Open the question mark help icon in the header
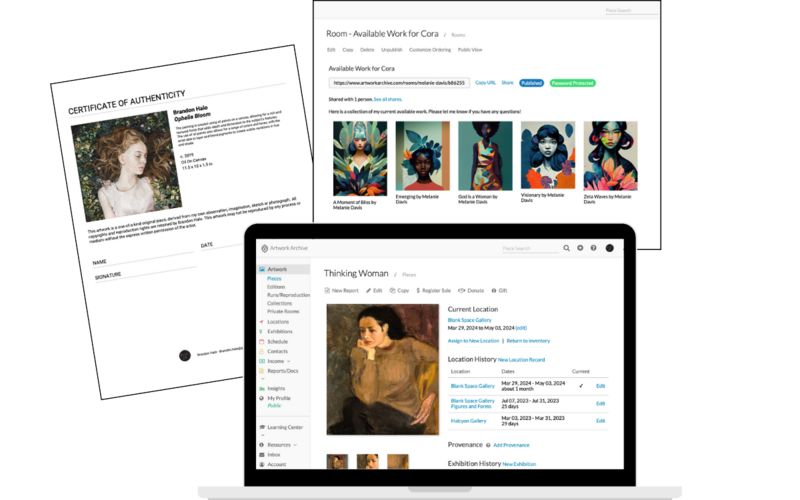 click(x=593, y=248)
